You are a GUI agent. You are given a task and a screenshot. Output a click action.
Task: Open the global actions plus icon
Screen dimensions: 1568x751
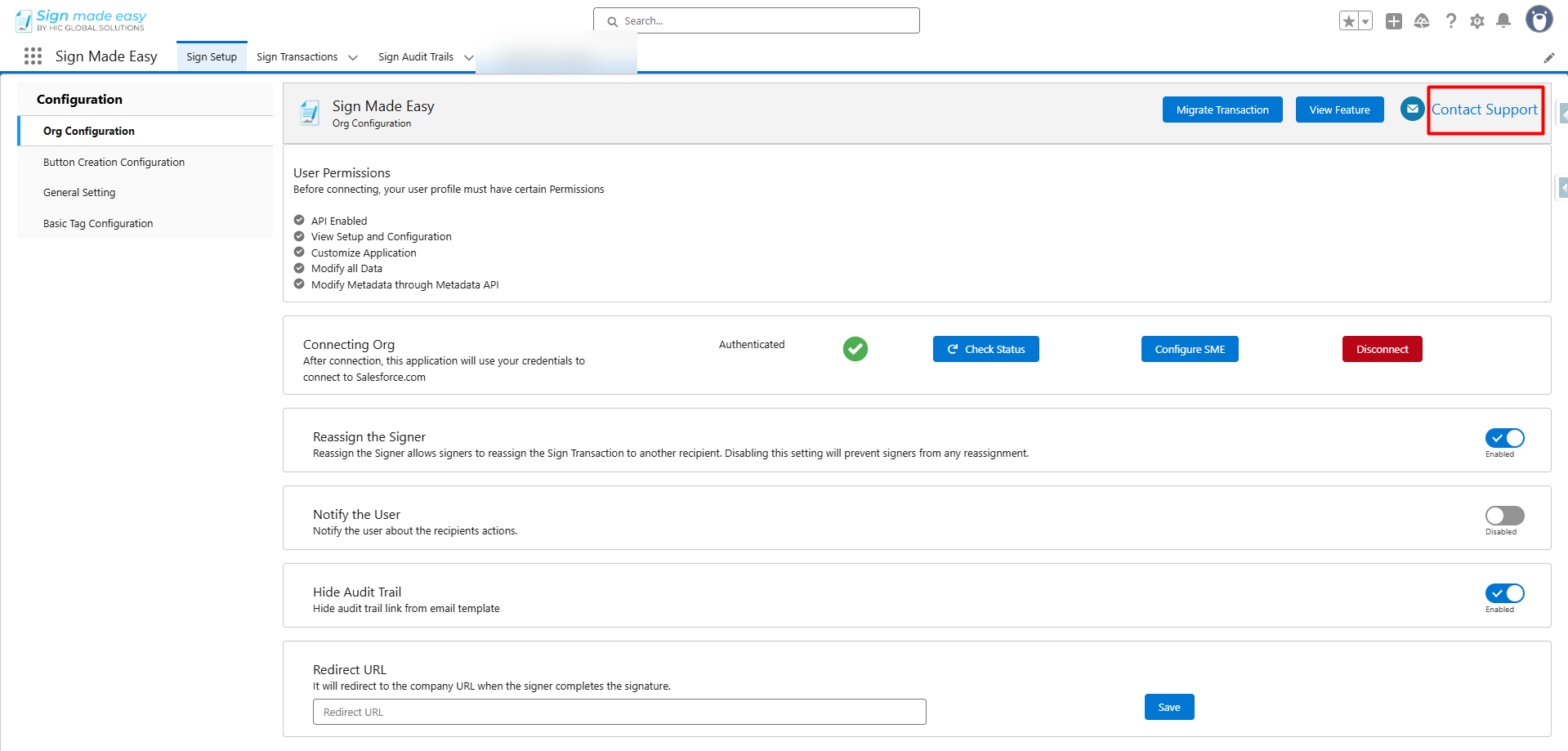click(1394, 21)
